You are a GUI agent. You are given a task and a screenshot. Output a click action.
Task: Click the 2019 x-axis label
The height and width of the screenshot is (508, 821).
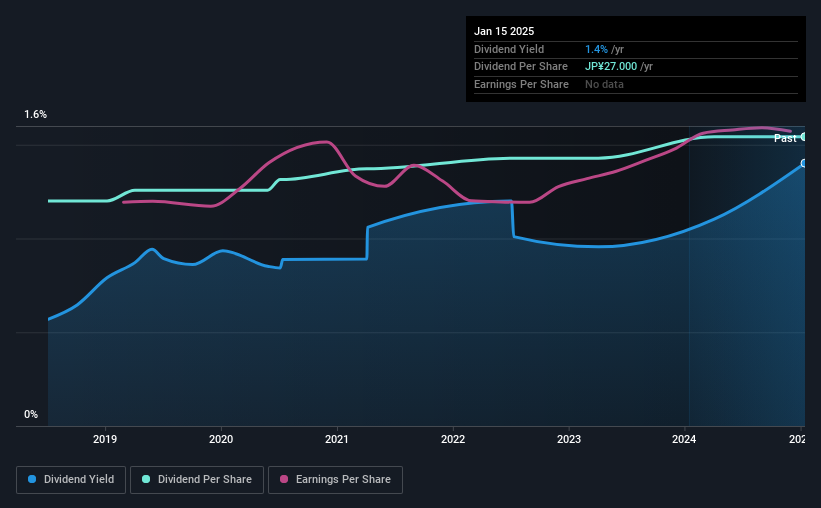[x=105, y=439]
